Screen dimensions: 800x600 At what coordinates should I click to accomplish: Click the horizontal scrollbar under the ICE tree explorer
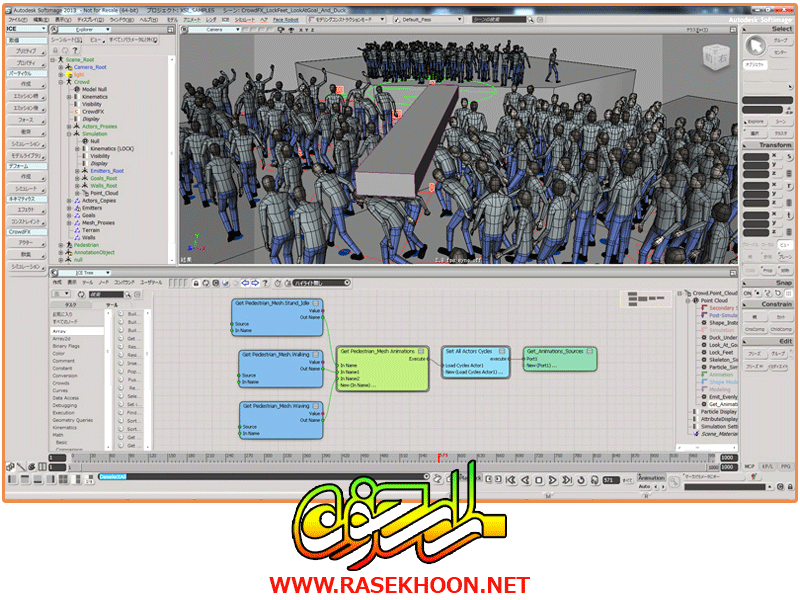(706, 447)
